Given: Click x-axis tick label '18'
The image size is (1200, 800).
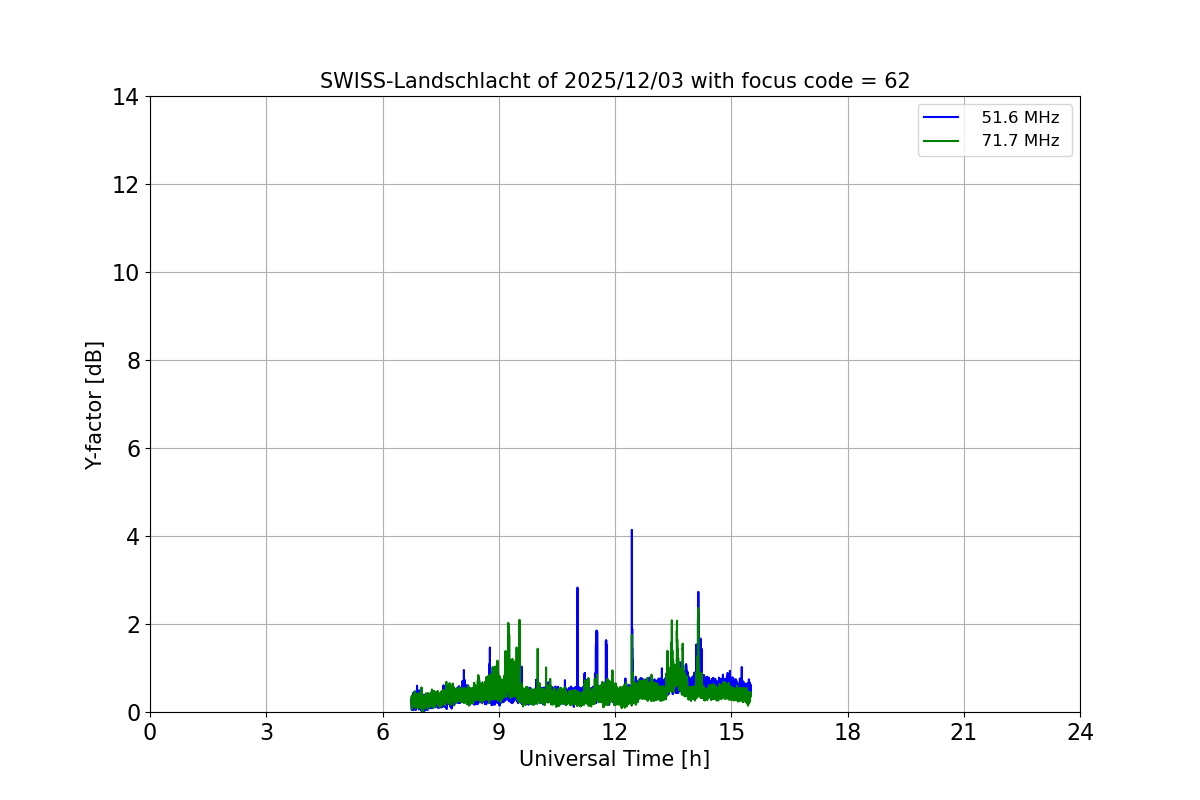Looking at the screenshot, I should 848,732.
